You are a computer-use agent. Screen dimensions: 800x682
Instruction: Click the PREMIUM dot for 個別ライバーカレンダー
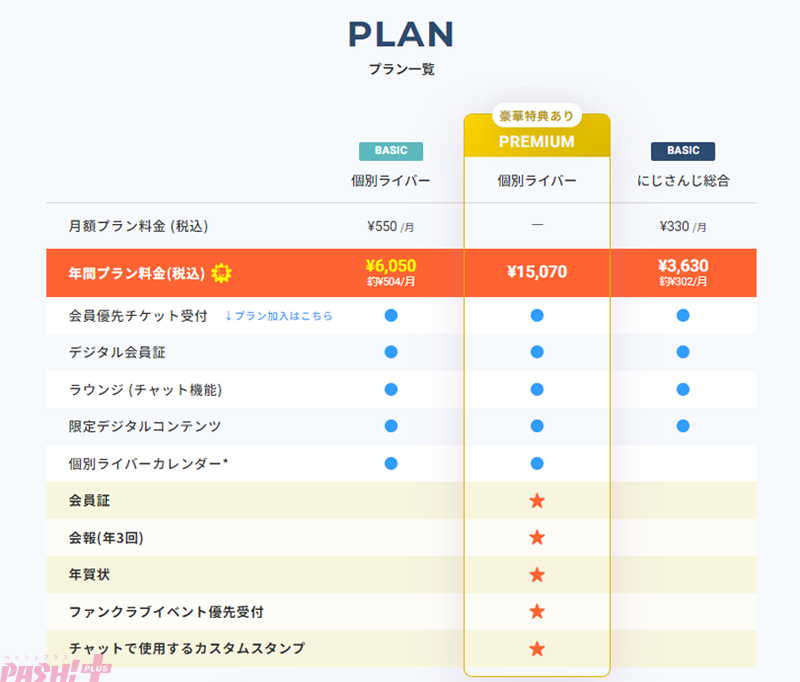coord(537,463)
